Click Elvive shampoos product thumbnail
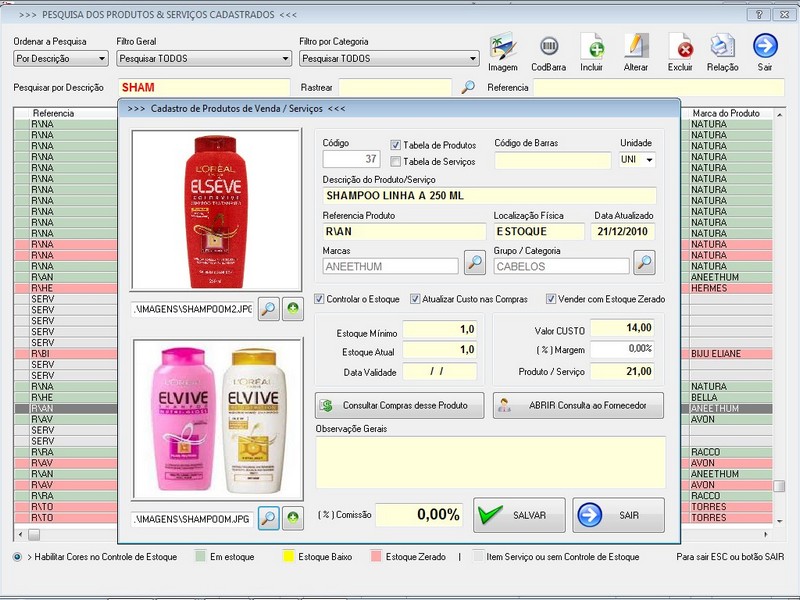The height and width of the screenshot is (600, 800). coord(218,418)
